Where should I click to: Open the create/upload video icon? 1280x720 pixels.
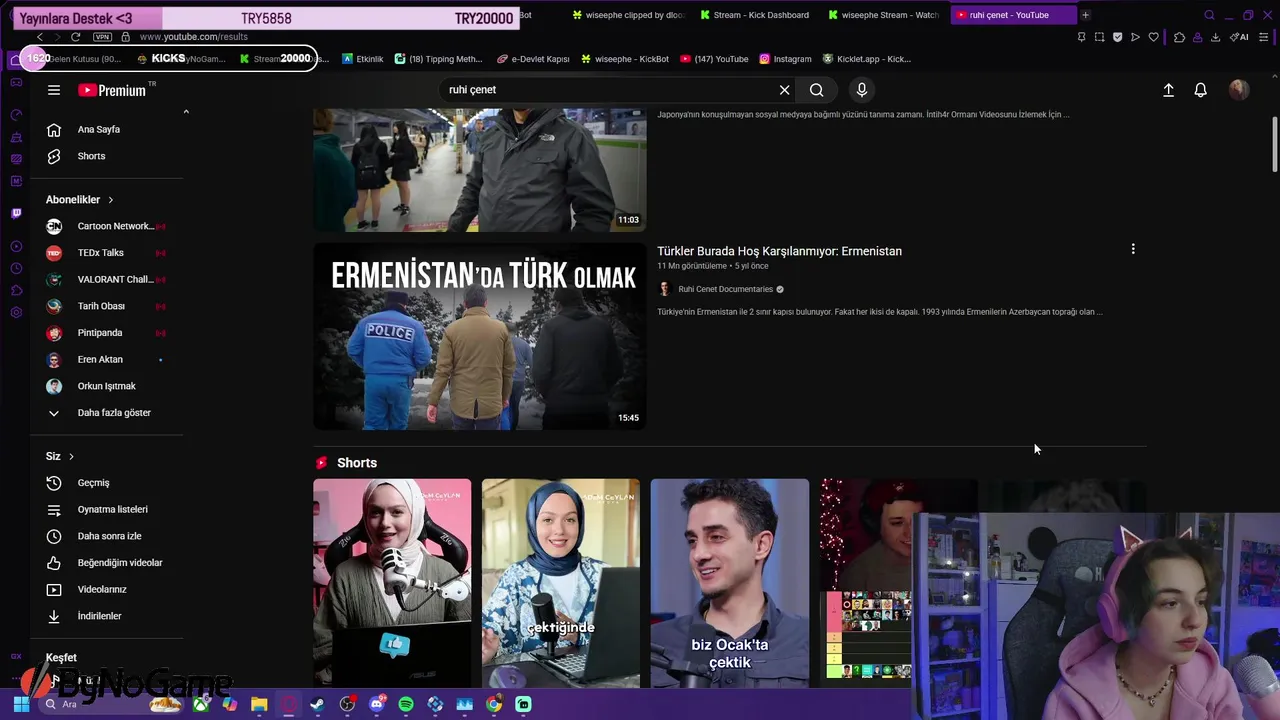(x=1168, y=90)
